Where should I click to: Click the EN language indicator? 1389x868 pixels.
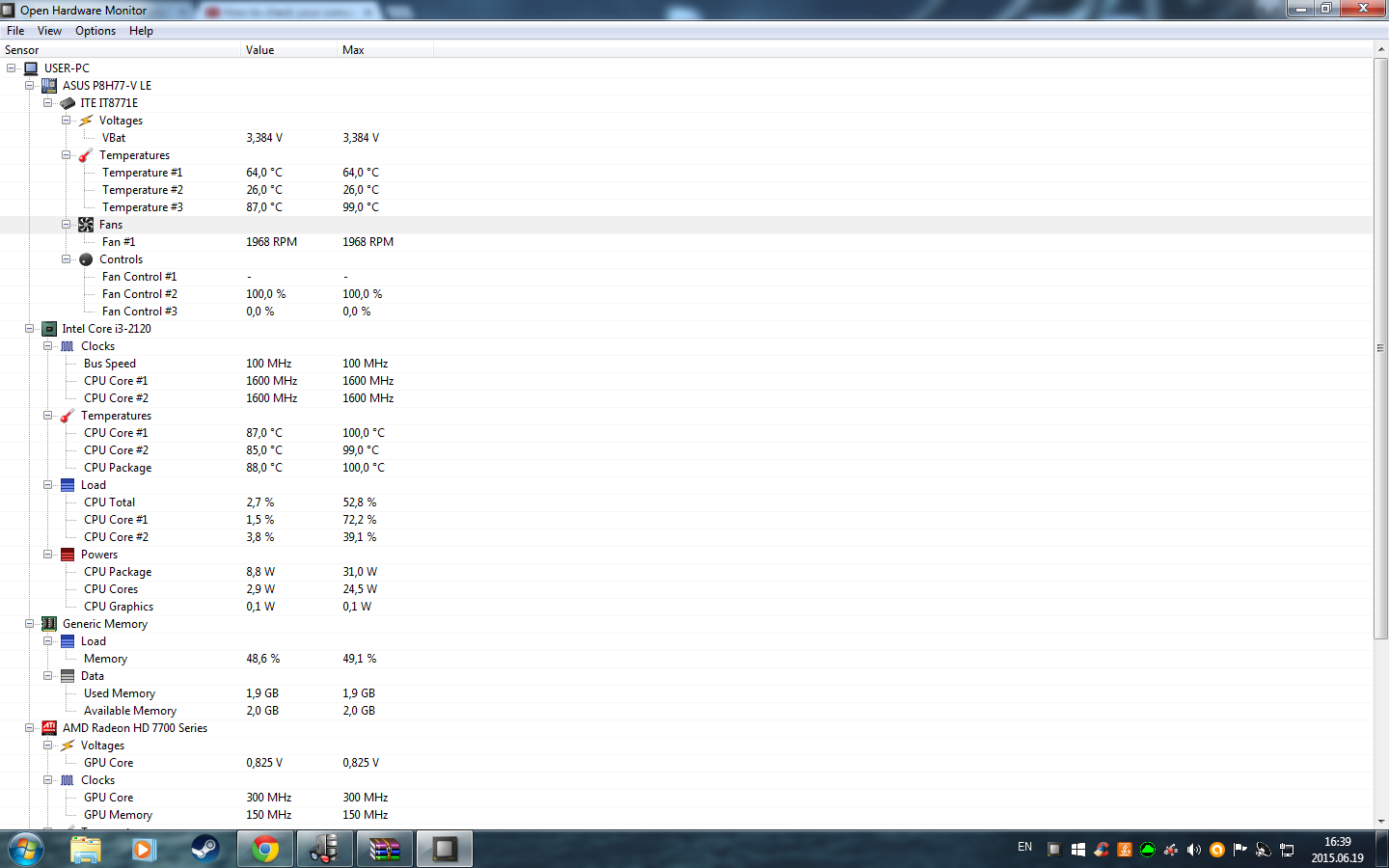(x=1024, y=847)
